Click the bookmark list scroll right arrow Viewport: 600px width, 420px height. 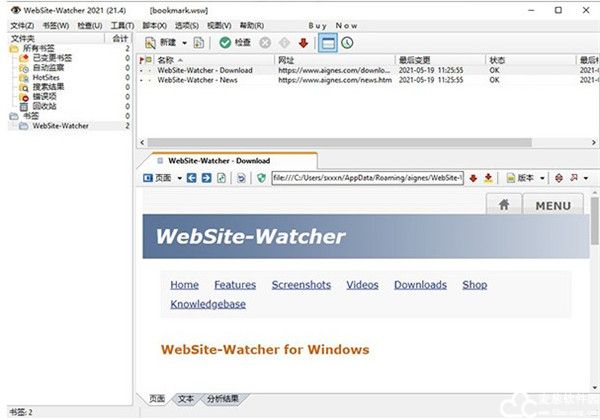pos(593,142)
